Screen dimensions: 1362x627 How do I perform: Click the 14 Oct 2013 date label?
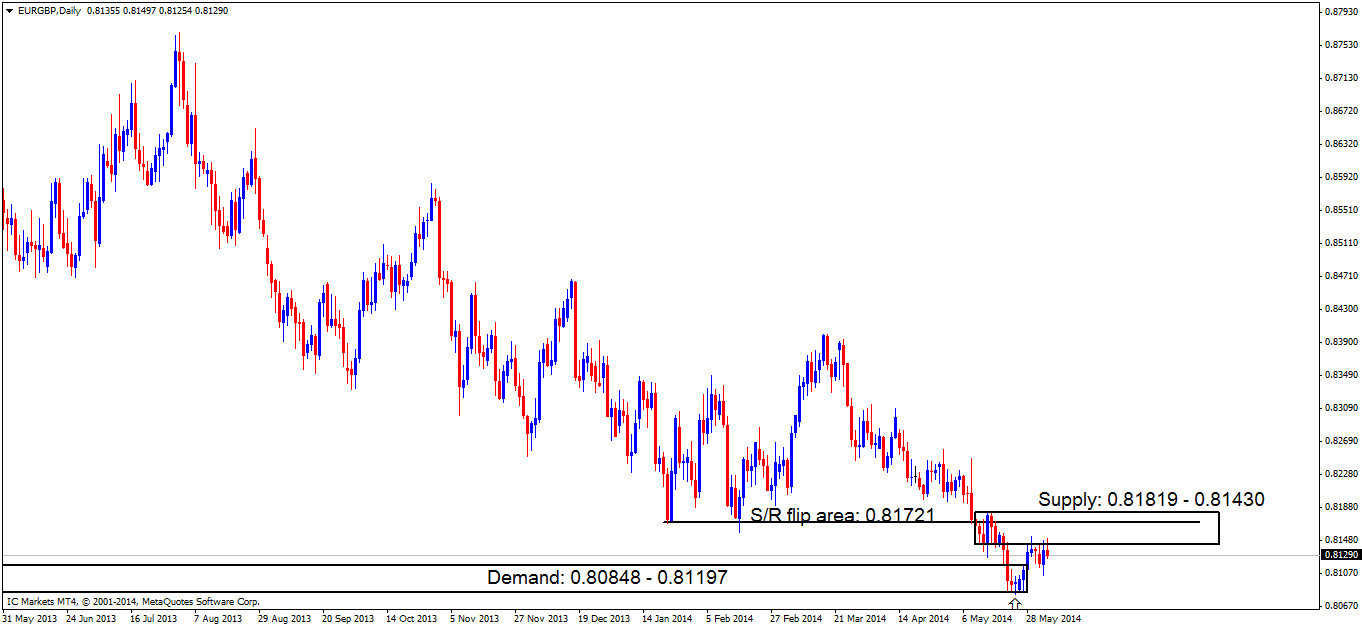tap(411, 619)
